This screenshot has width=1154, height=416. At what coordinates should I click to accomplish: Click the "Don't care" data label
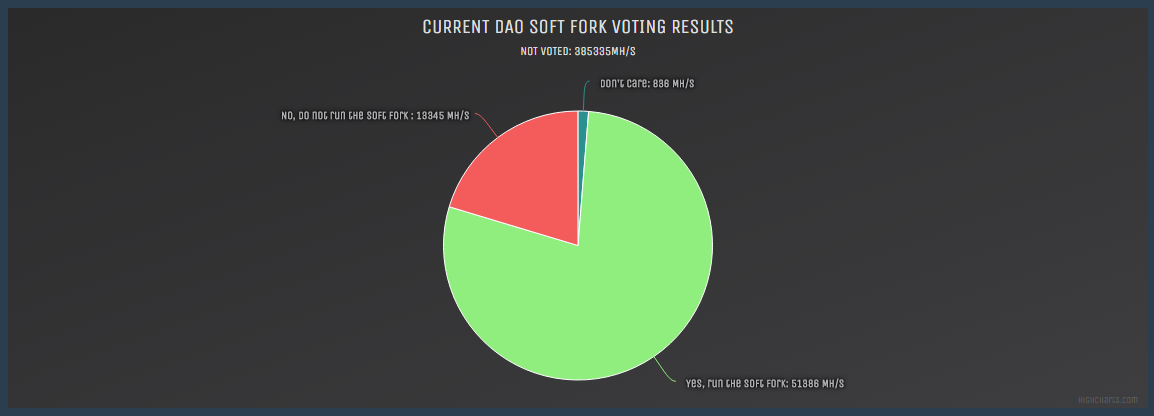coord(646,84)
